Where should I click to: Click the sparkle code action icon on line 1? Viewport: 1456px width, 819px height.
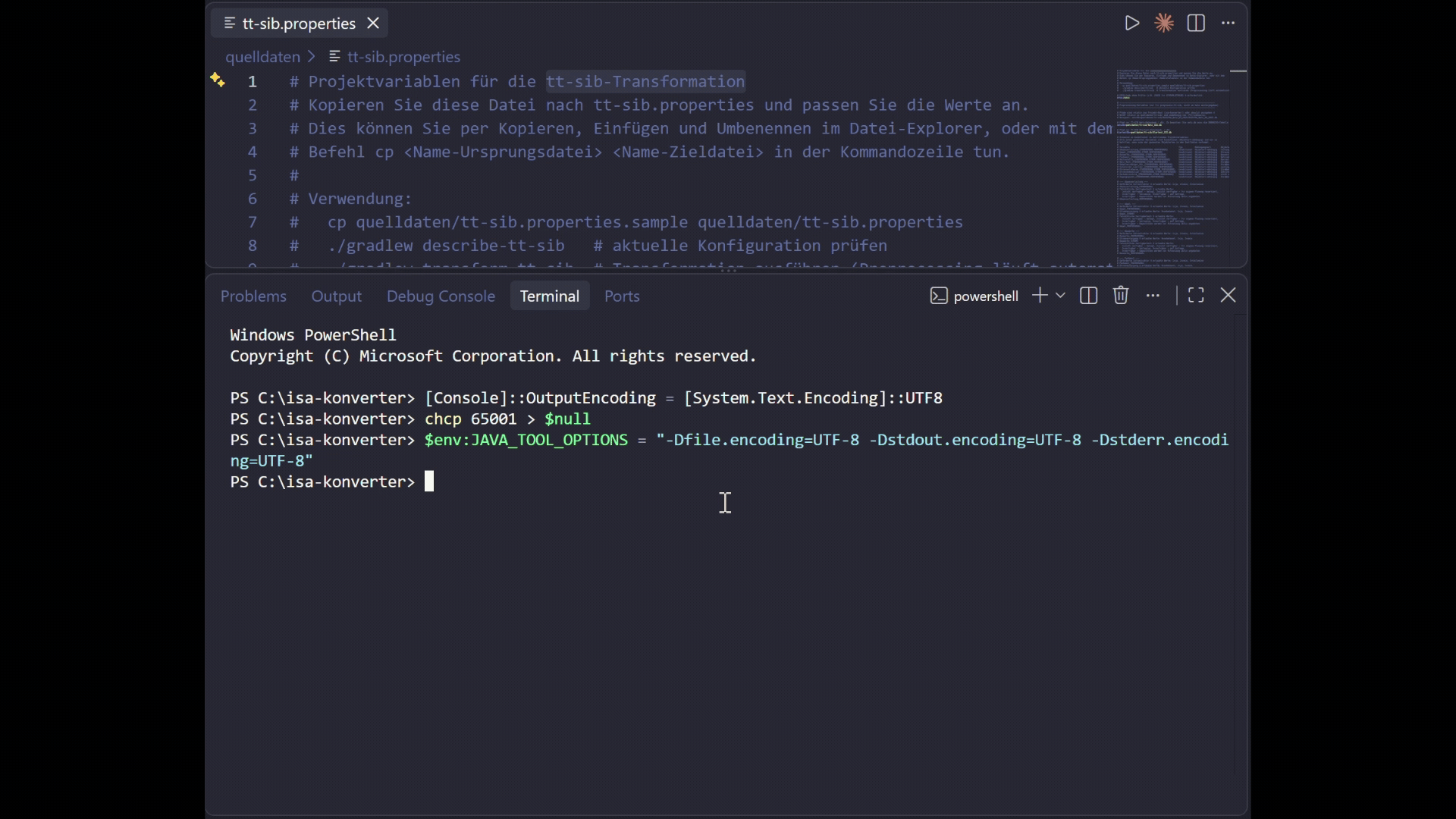point(218,80)
